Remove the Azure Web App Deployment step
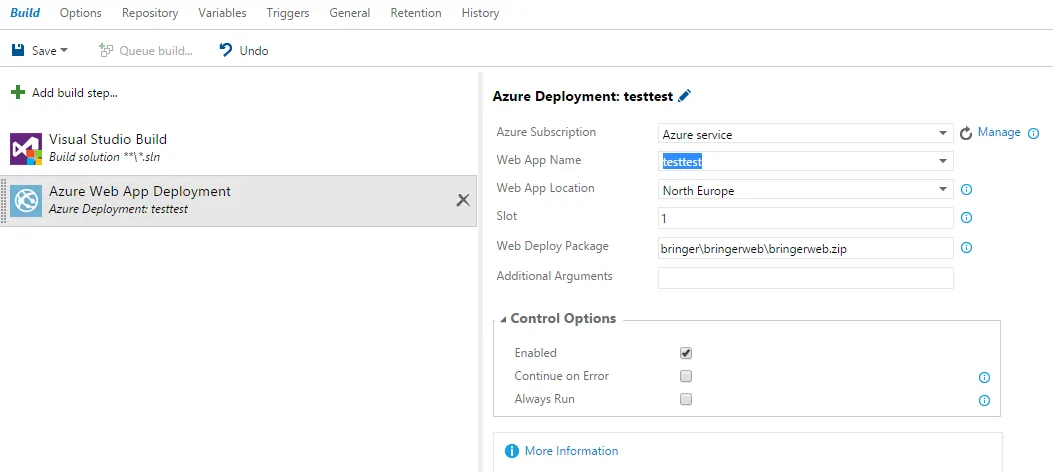Viewport: 1053px width, 472px height. (463, 200)
